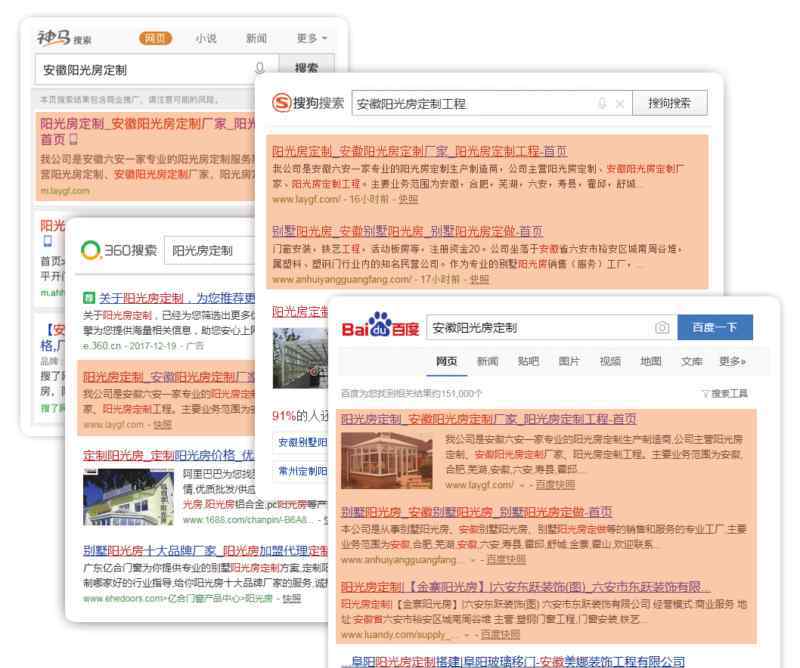Viewport: 800px width, 668px height.
Task: Open 360 result 定制阳光房_定制阳光房价格
Action: click(168, 455)
